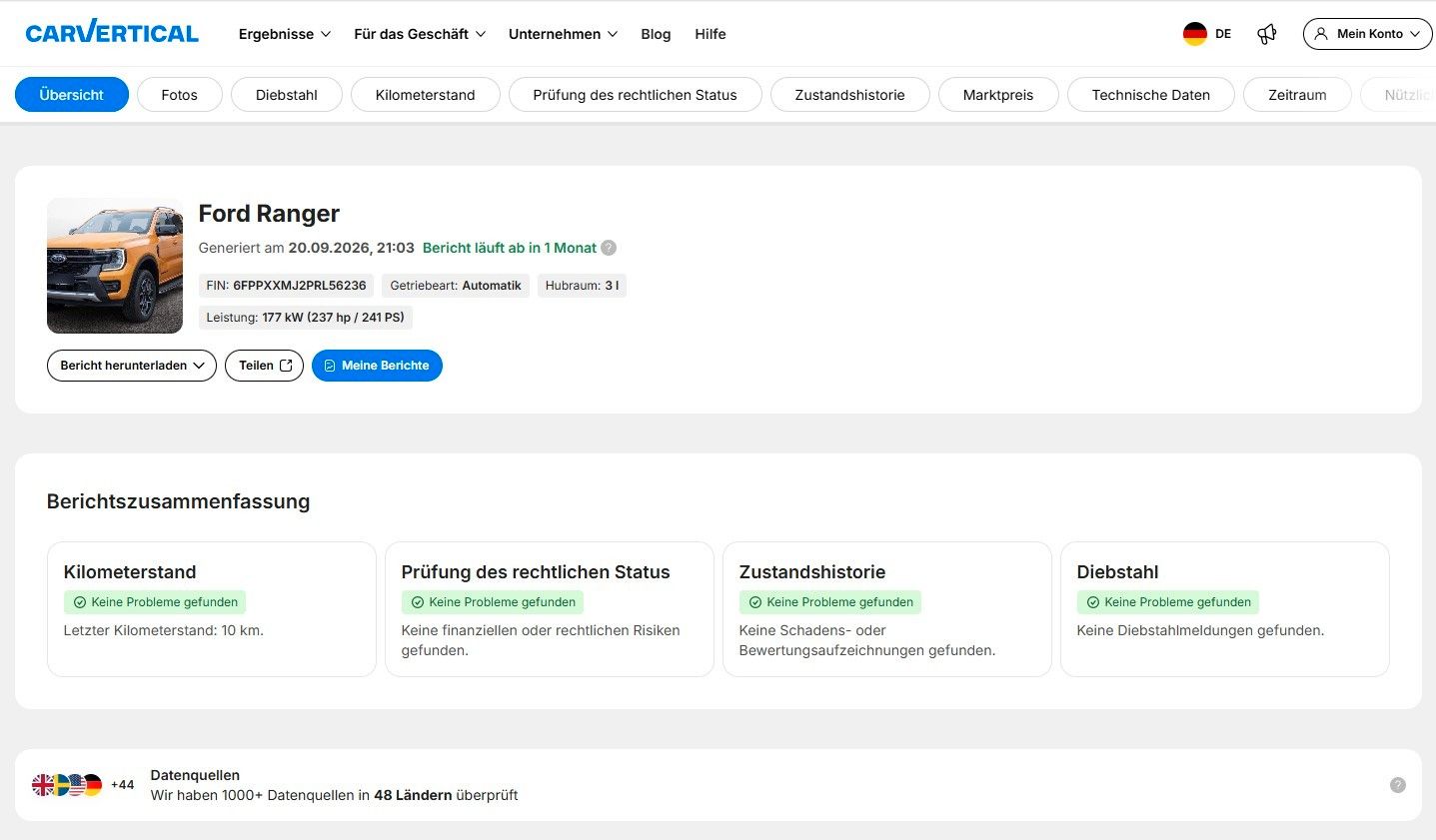Open the Prüfung des rechtlichen Status tab

pyautogui.click(x=636, y=95)
